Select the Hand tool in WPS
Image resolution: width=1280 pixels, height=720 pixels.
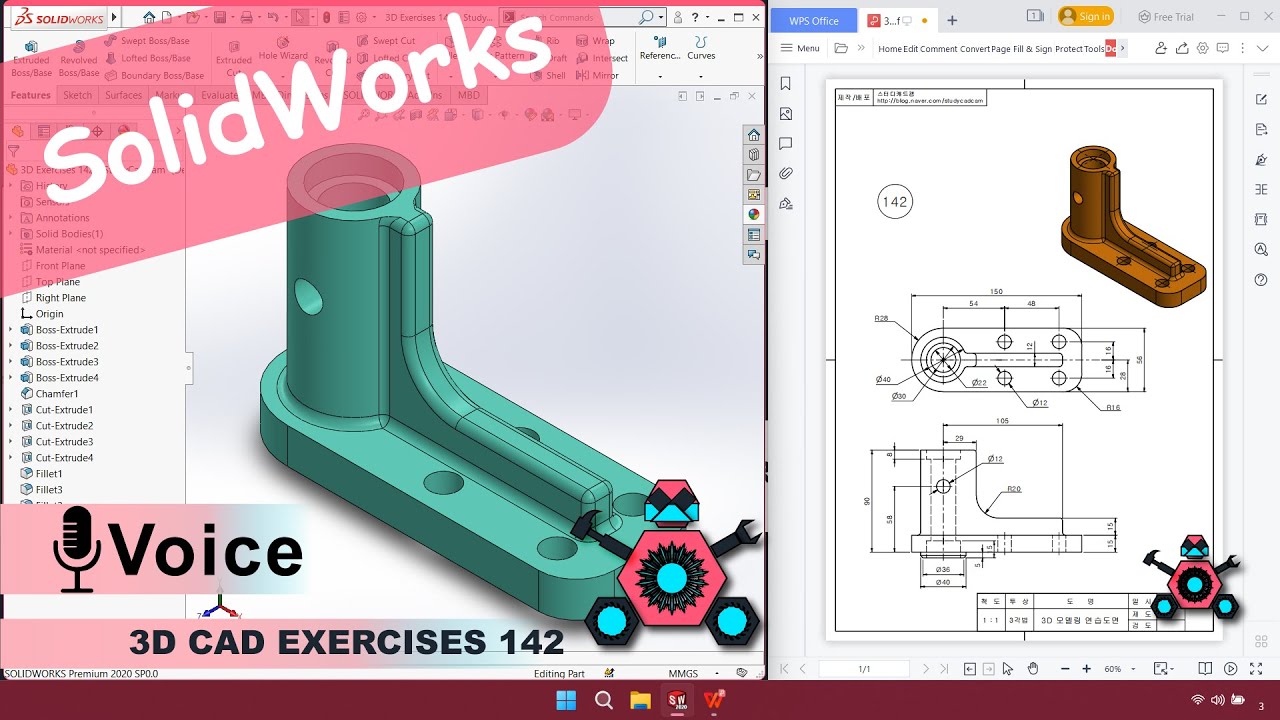1033,668
